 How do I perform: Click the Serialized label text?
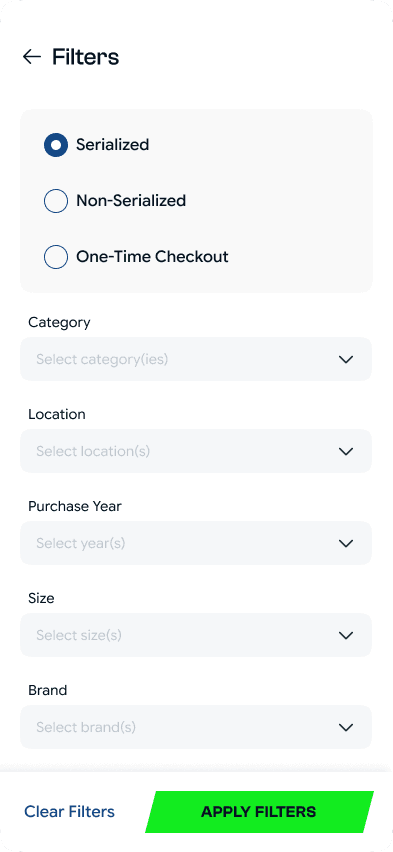(x=113, y=145)
